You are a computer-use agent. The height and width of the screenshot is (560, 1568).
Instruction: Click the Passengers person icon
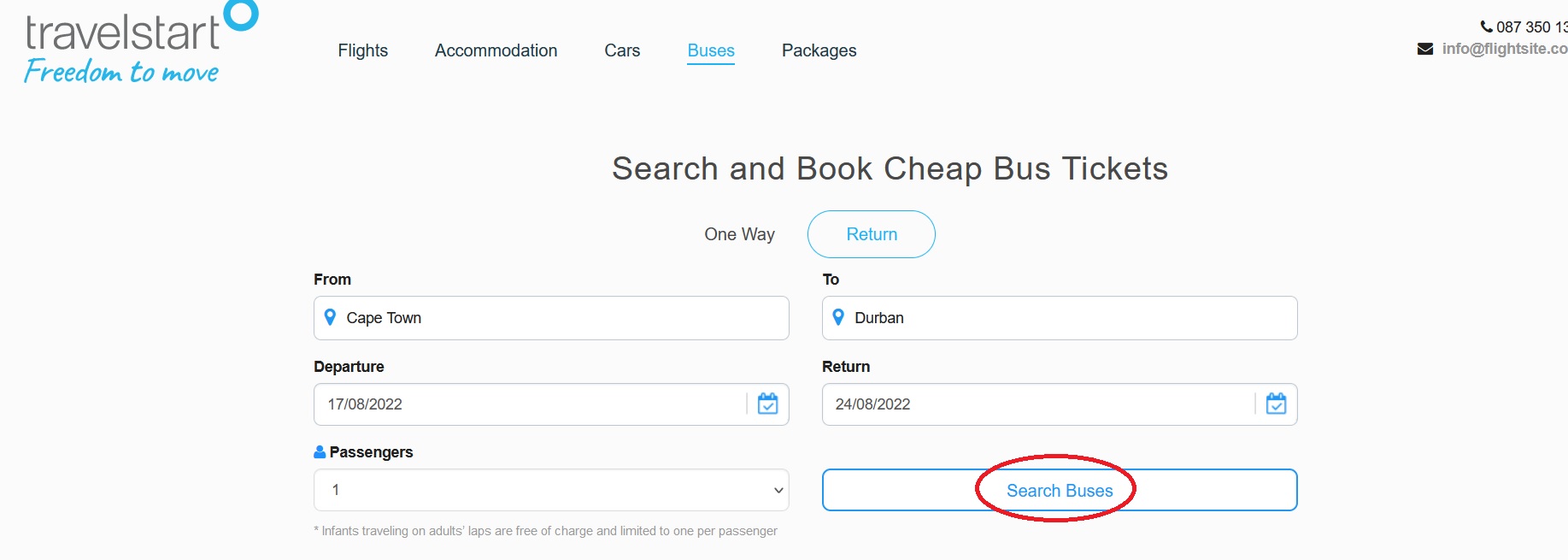click(320, 452)
